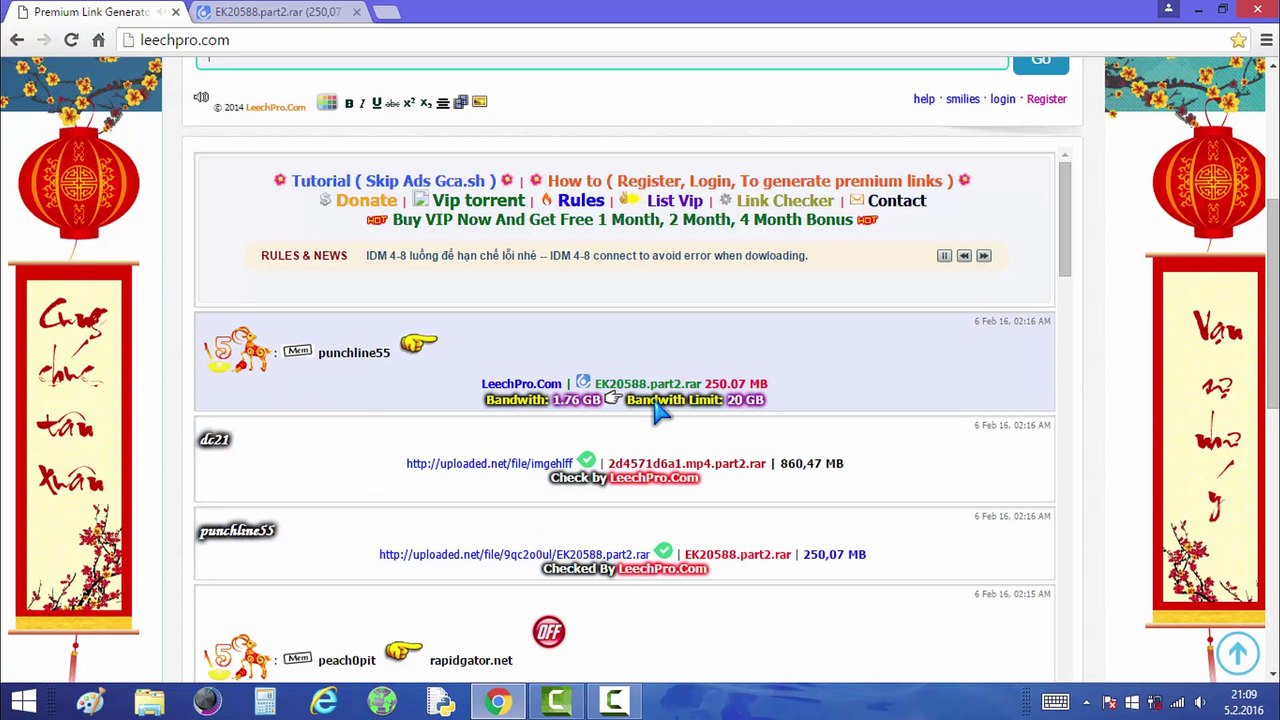The width and height of the screenshot is (1280, 720).
Task: Click the login link
Action: tap(1003, 99)
